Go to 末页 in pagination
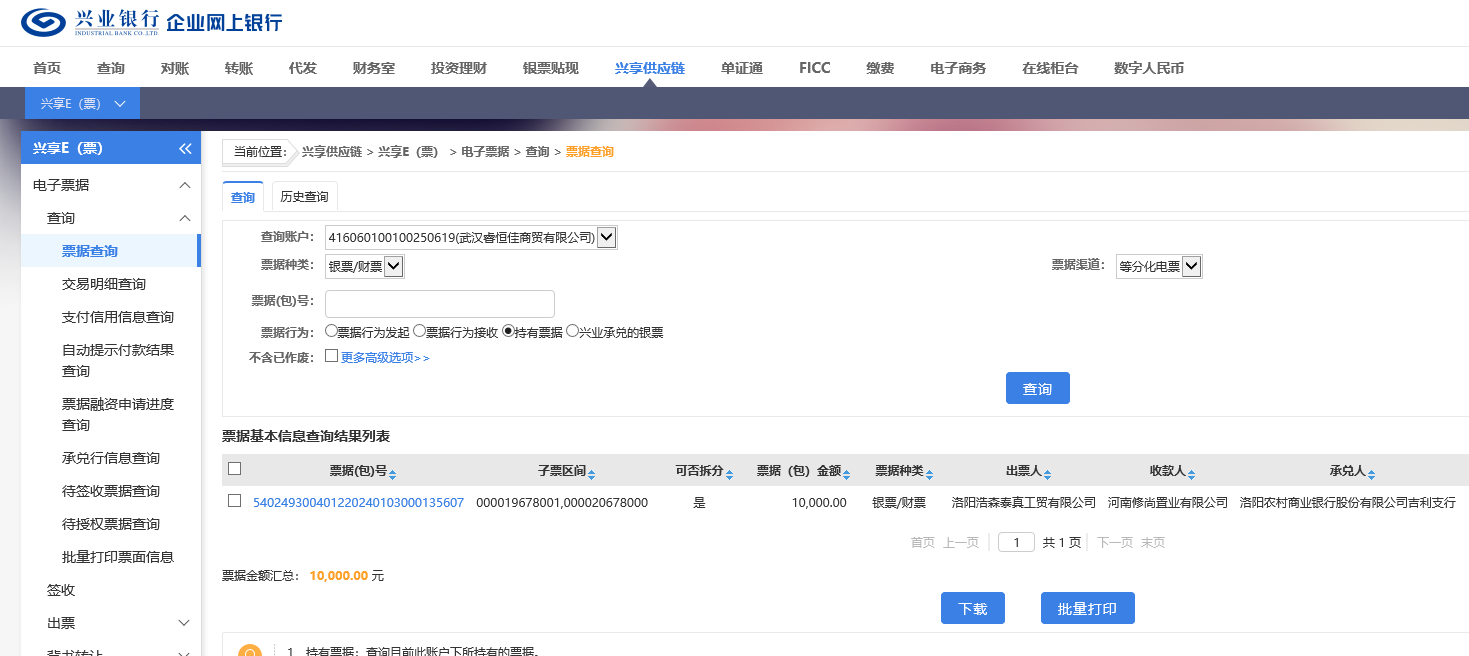Screen dimensions: 1469x656 pyautogui.click(x=1153, y=542)
